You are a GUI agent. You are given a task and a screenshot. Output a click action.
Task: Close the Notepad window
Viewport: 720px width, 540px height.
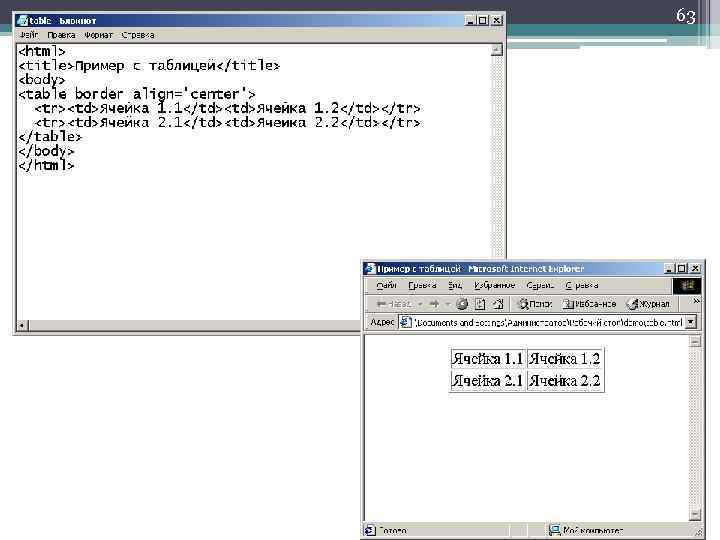pos(497,21)
